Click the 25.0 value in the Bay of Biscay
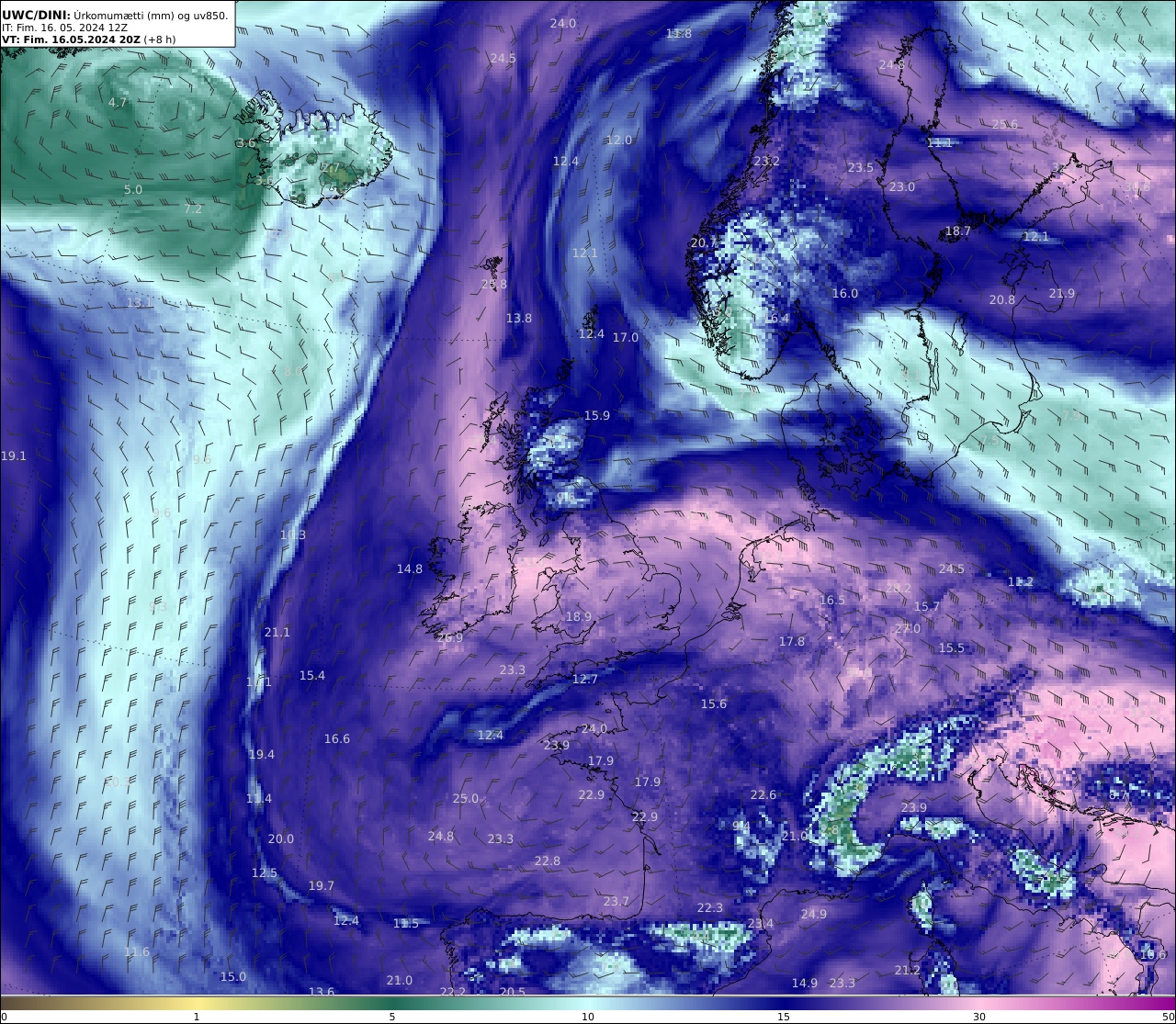 click(x=466, y=798)
